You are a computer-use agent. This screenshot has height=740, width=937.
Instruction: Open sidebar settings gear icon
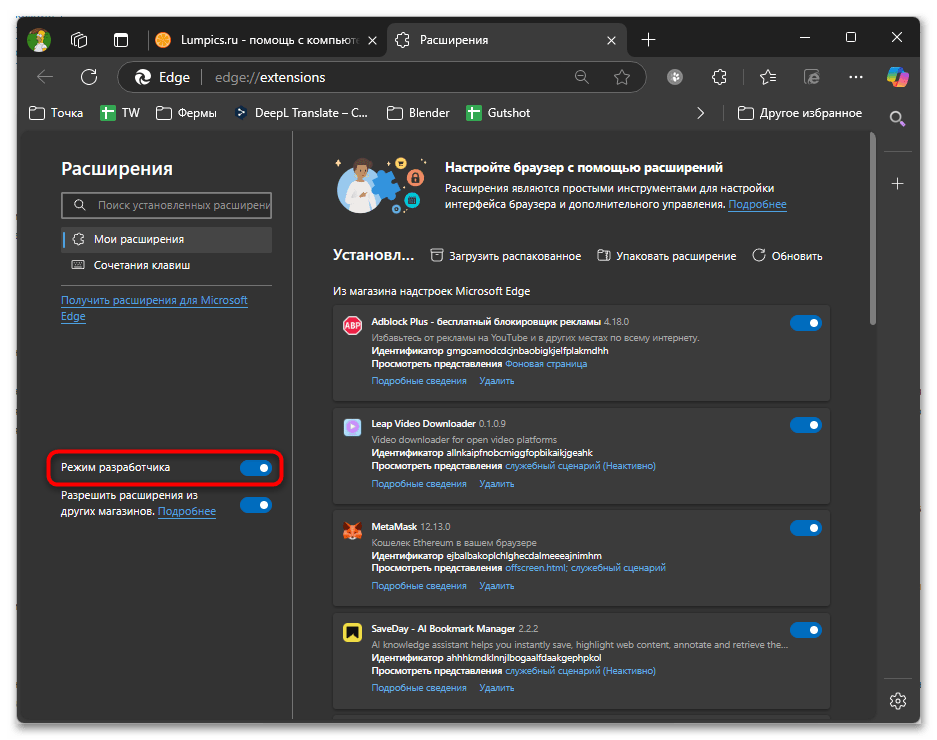pyautogui.click(x=898, y=701)
